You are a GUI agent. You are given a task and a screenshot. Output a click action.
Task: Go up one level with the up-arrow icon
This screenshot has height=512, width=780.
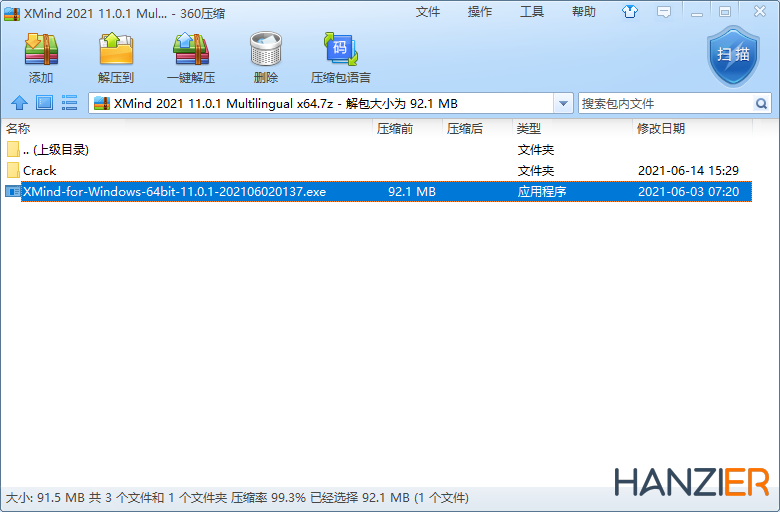(18, 103)
